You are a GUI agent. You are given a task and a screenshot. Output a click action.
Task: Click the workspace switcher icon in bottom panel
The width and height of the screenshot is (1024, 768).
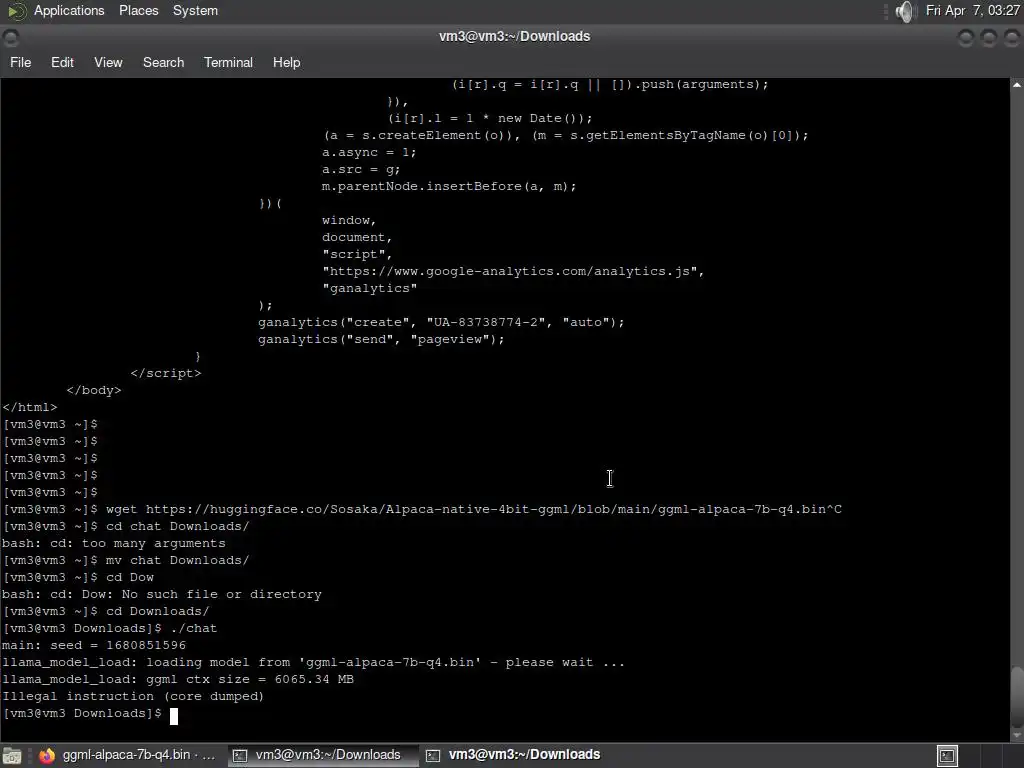(947, 756)
